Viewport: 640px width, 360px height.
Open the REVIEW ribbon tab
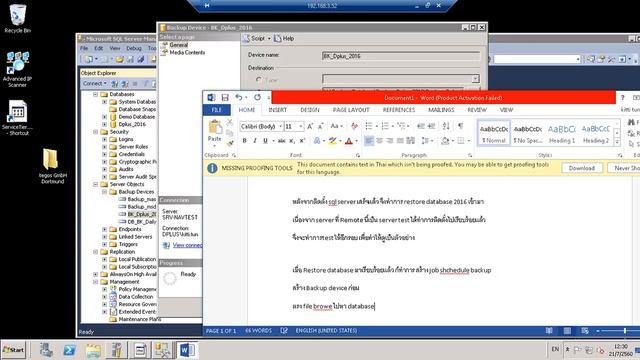coord(477,110)
